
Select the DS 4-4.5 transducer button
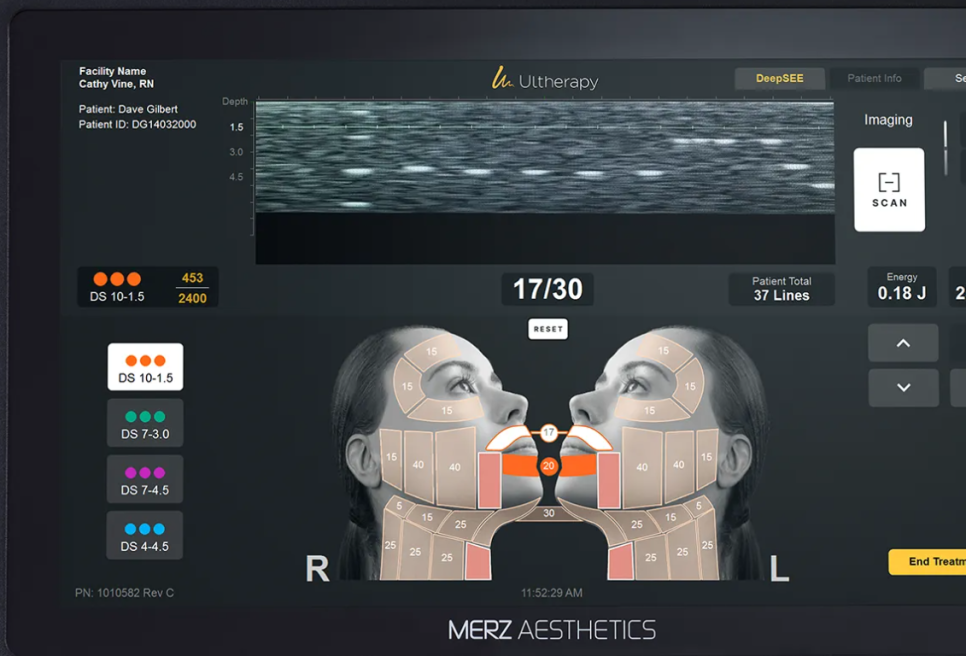pos(145,535)
